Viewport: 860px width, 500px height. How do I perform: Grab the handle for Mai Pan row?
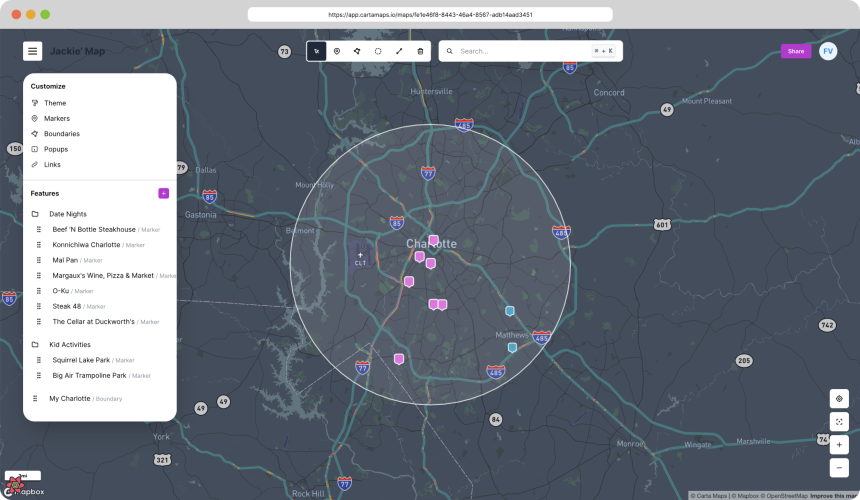pos(39,260)
